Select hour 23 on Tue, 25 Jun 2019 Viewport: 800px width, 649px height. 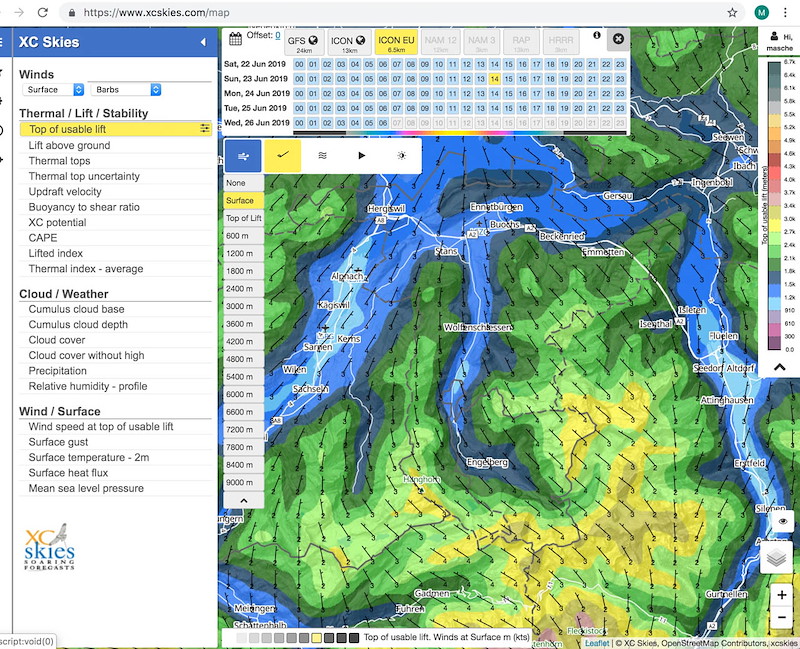pos(620,108)
